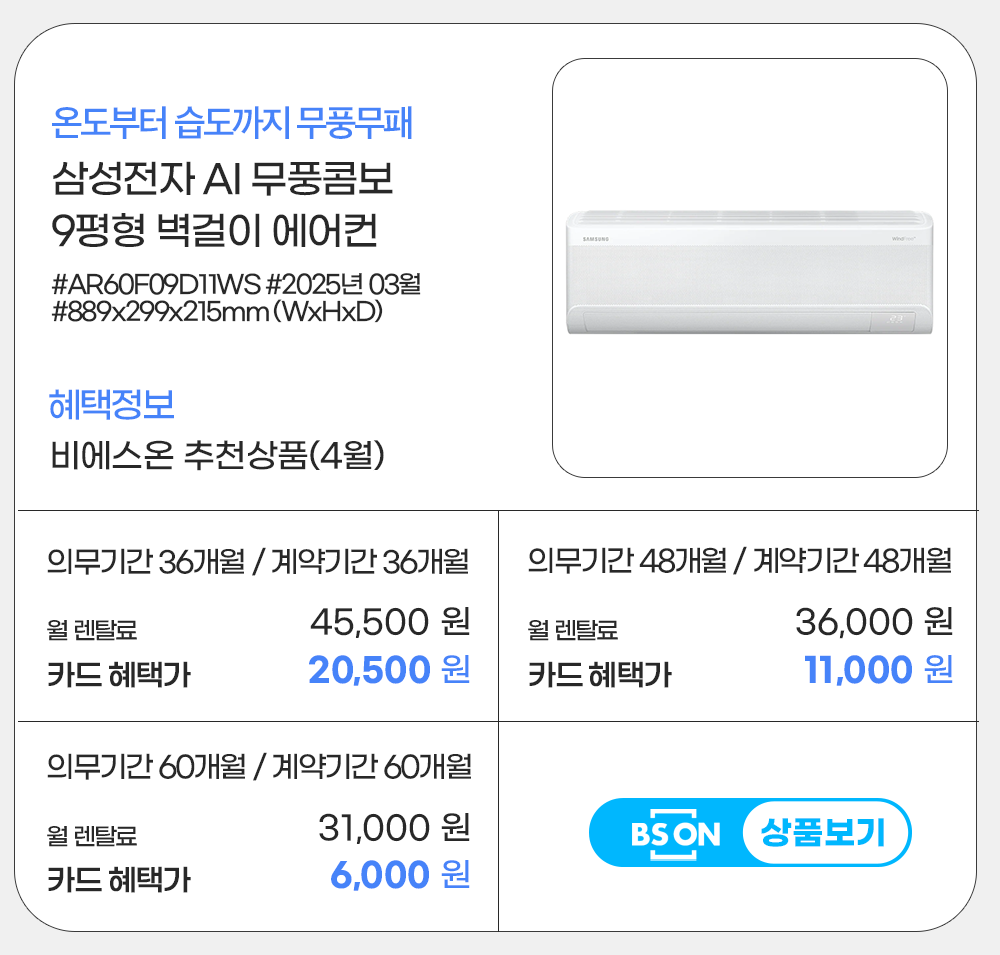1000x955 pixels.
Task: Select the 혜택정보 heading
Action: coord(112,404)
